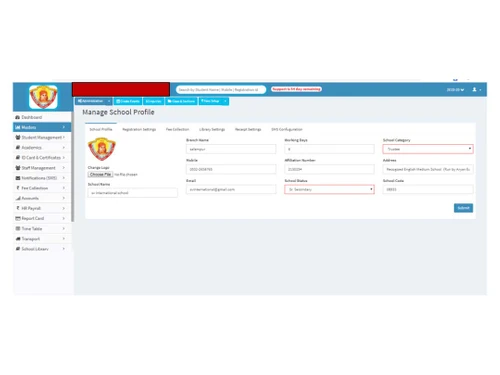Open the Student Management sidebar icon
Viewport: 500px width, 375px height.
pos(18,137)
